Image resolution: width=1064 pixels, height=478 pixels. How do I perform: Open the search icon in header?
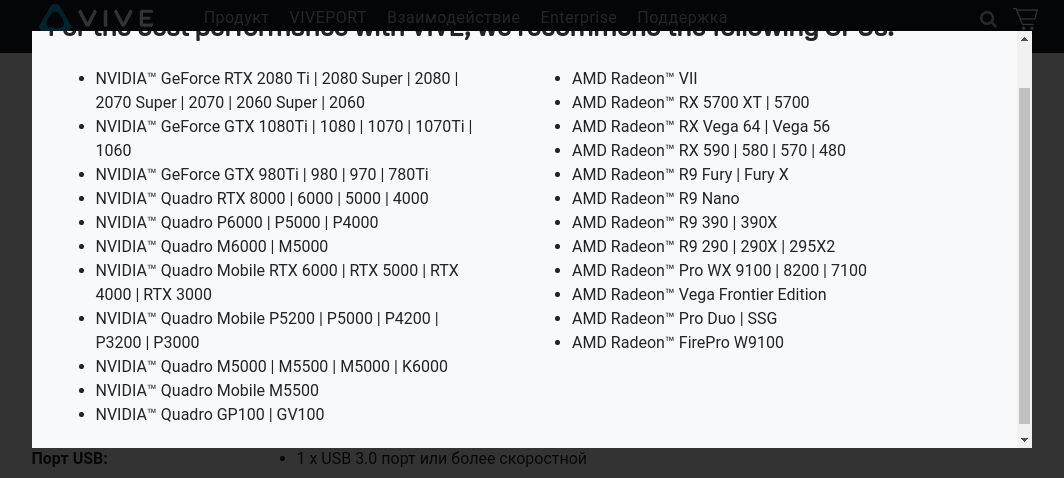988,19
